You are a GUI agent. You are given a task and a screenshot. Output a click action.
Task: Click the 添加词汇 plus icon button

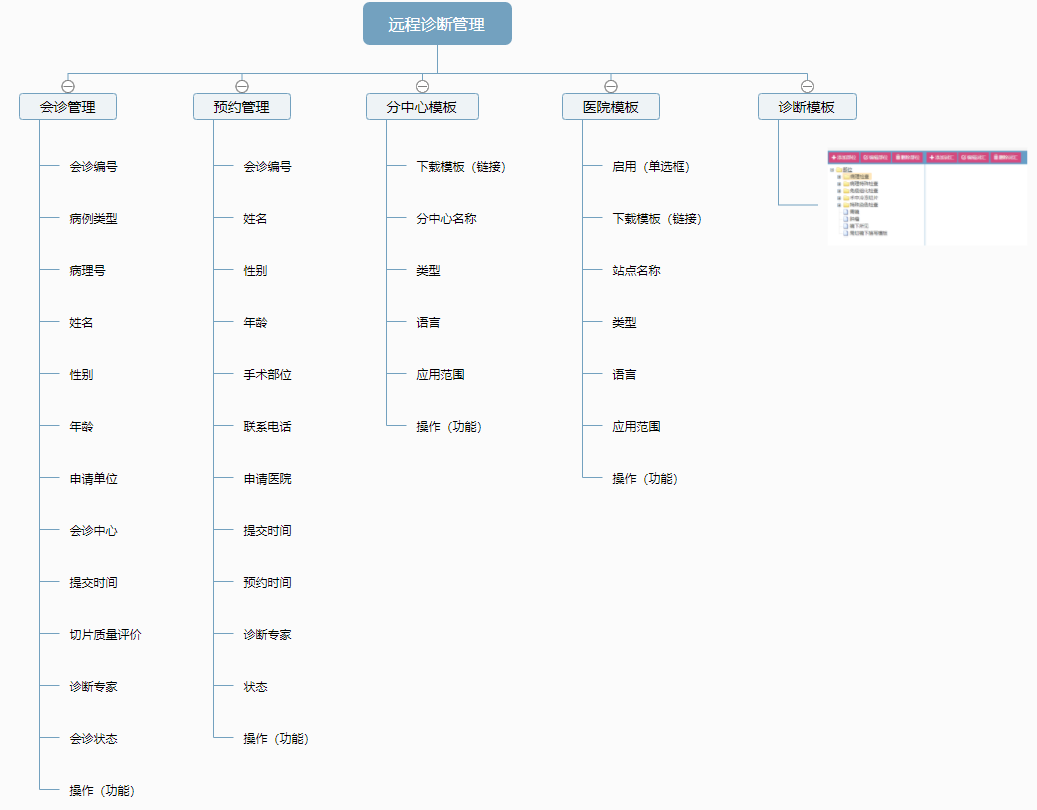(943, 157)
